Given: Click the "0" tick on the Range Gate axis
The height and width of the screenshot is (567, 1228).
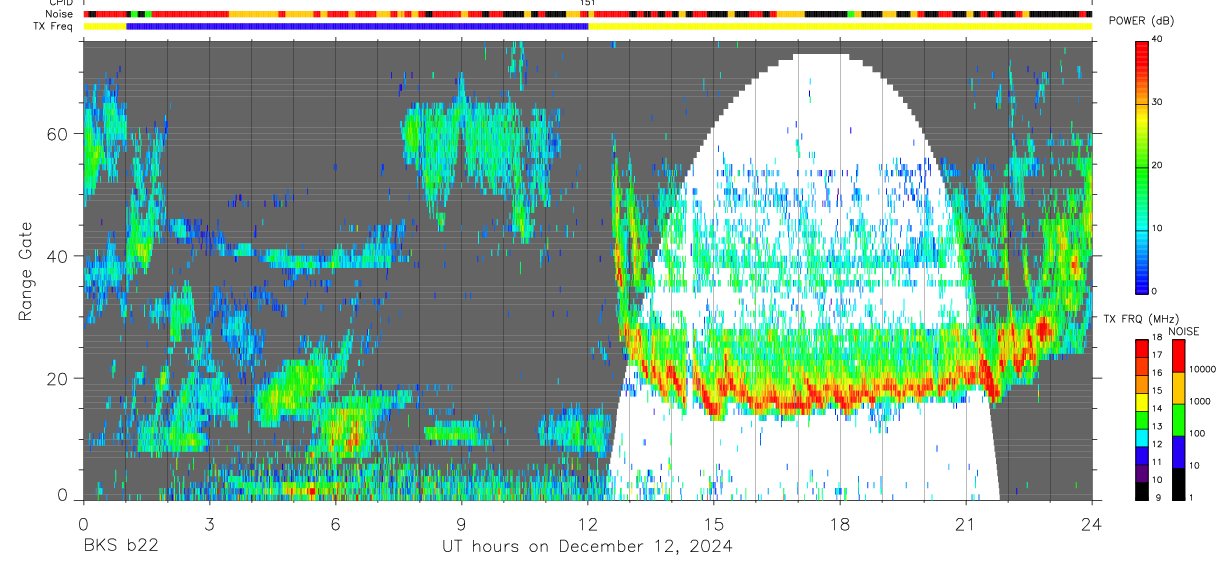Looking at the screenshot, I should [x=62, y=495].
